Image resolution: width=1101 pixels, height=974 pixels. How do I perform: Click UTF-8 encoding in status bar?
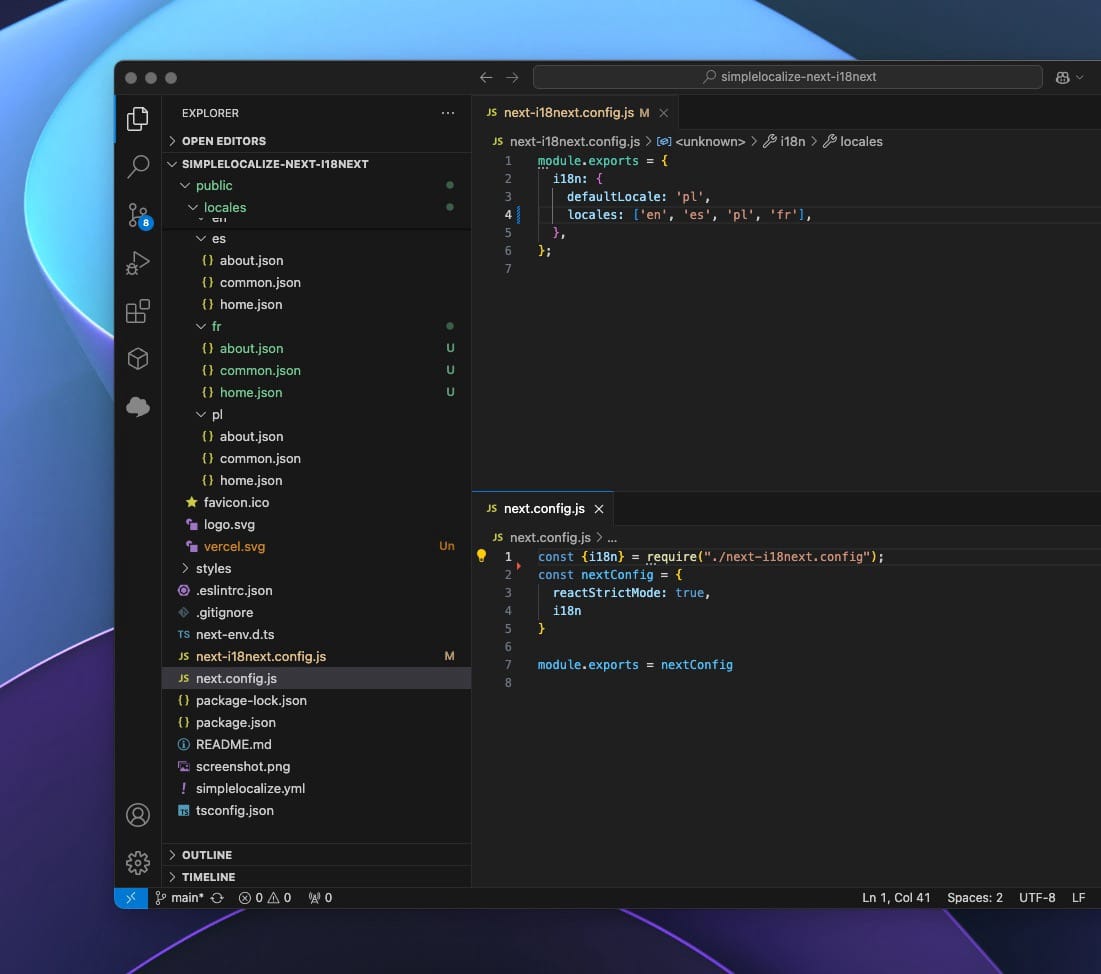coord(1037,897)
